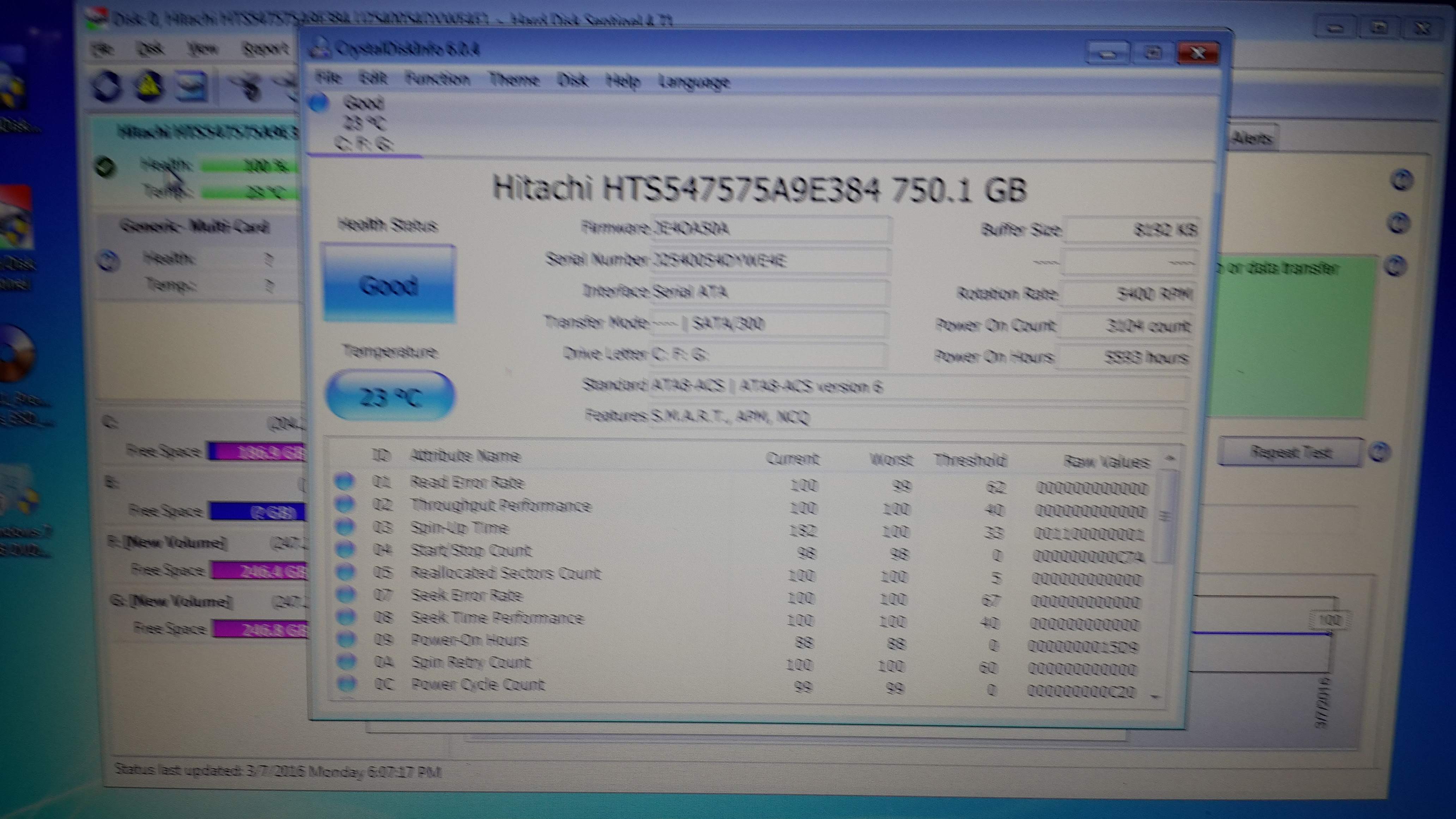Click the 23 °C temperature button
Viewport: 1456px width, 819px height.
[x=390, y=396]
